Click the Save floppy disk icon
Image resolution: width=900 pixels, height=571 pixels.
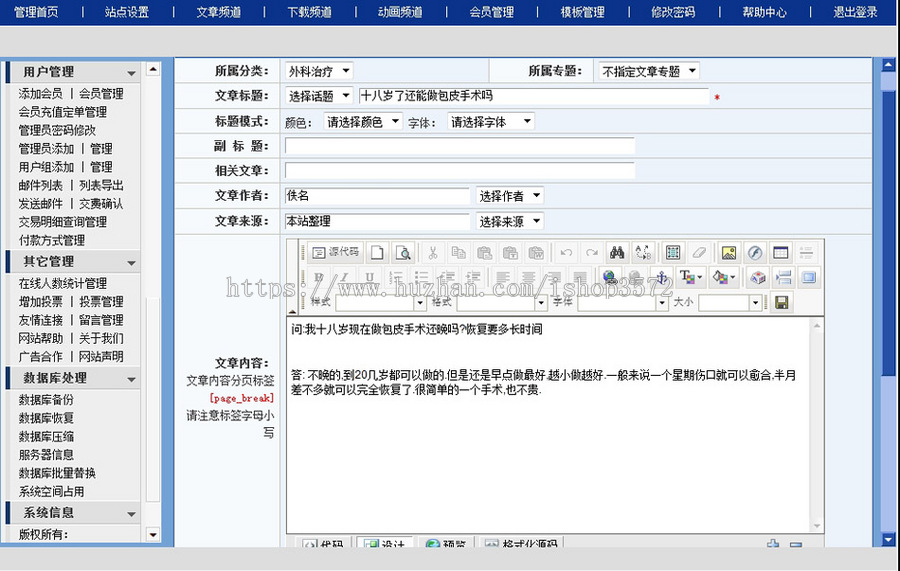(781, 302)
